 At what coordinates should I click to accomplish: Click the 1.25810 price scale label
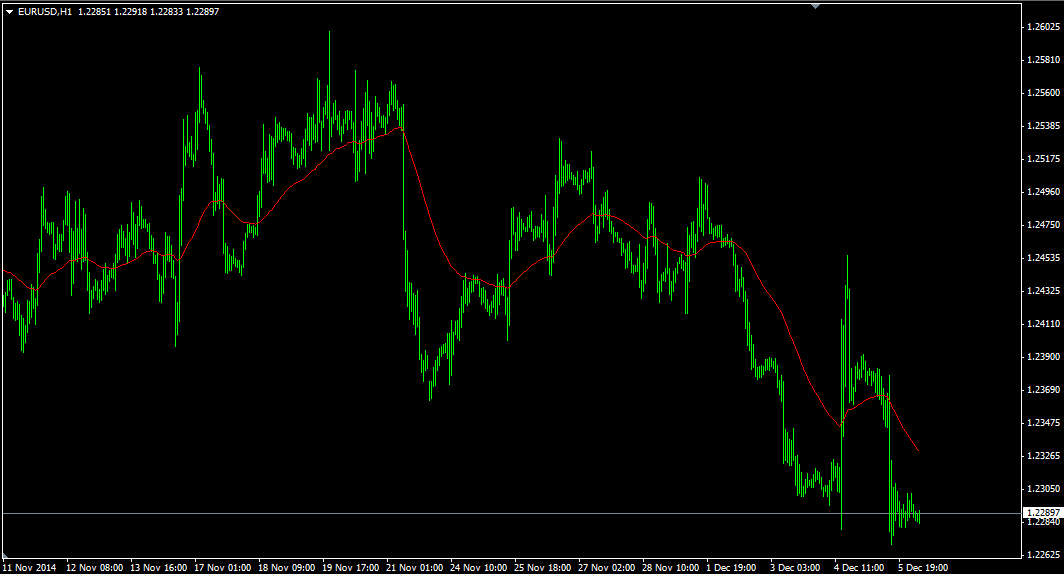(x=1044, y=60)
